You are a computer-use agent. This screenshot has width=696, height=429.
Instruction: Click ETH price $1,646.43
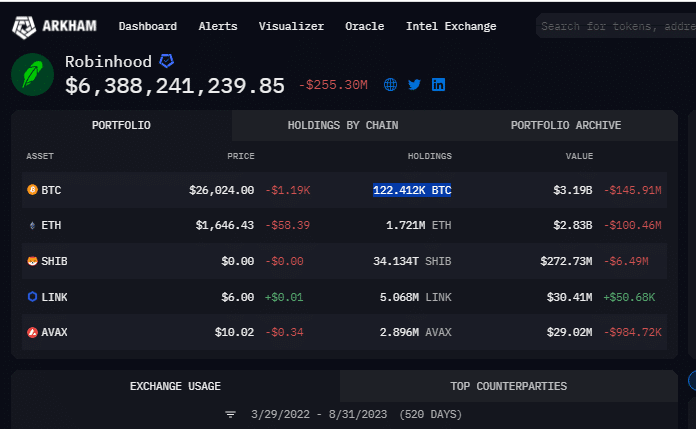(x=225, y=226)
